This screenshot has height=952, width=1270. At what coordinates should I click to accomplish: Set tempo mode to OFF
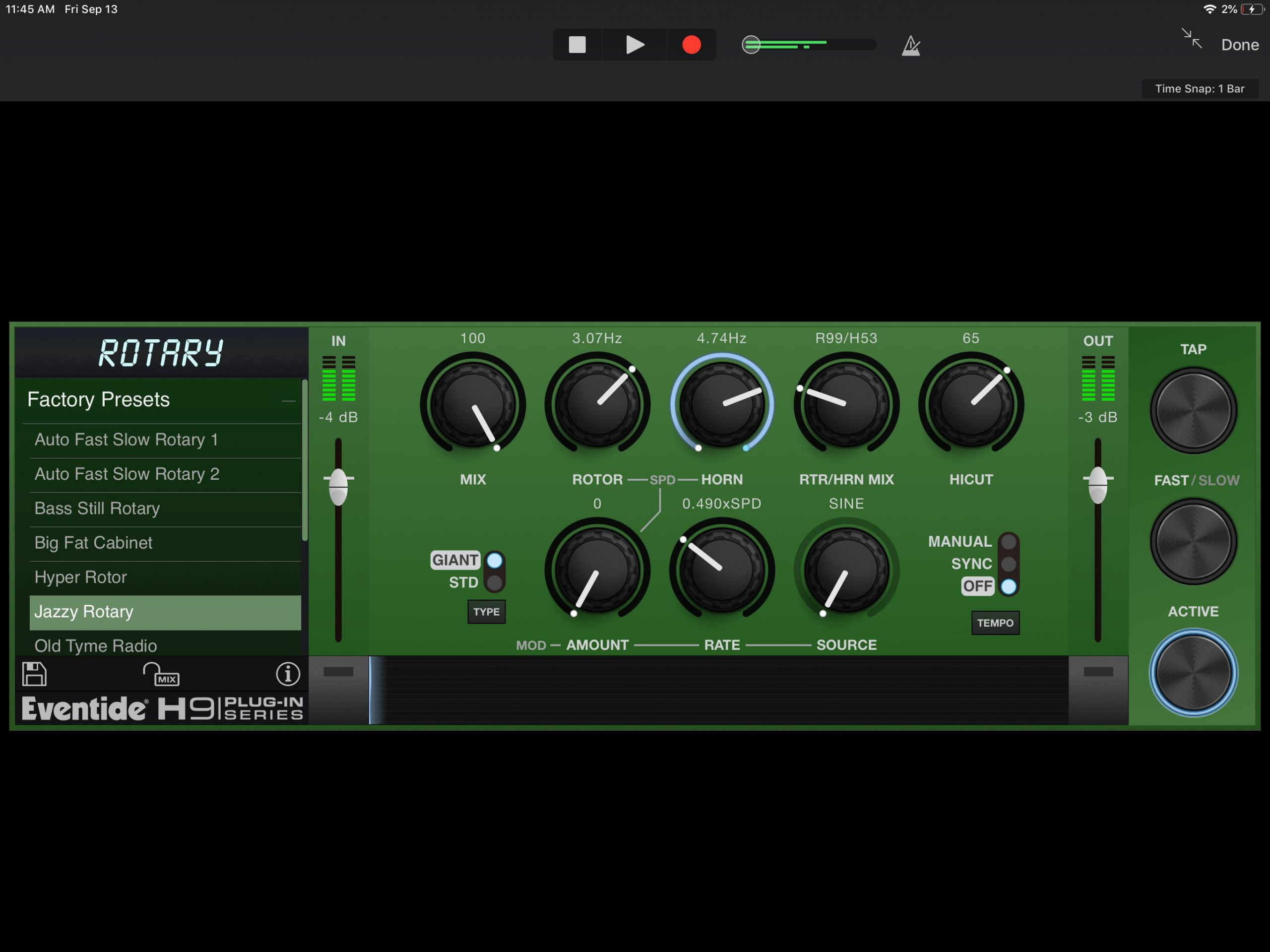coord(1008,586)
